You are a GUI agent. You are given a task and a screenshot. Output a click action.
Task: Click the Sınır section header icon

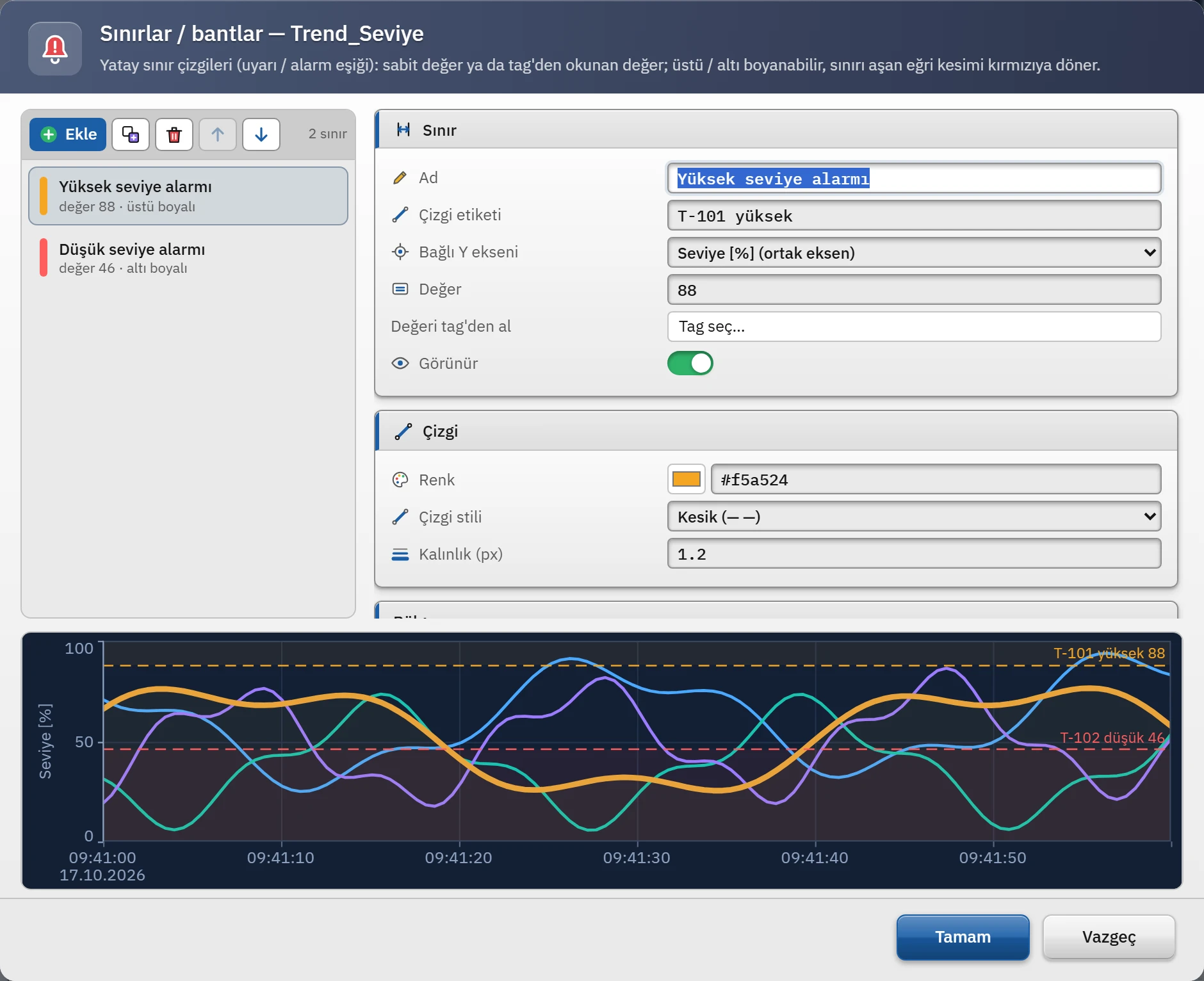[403, 130]
